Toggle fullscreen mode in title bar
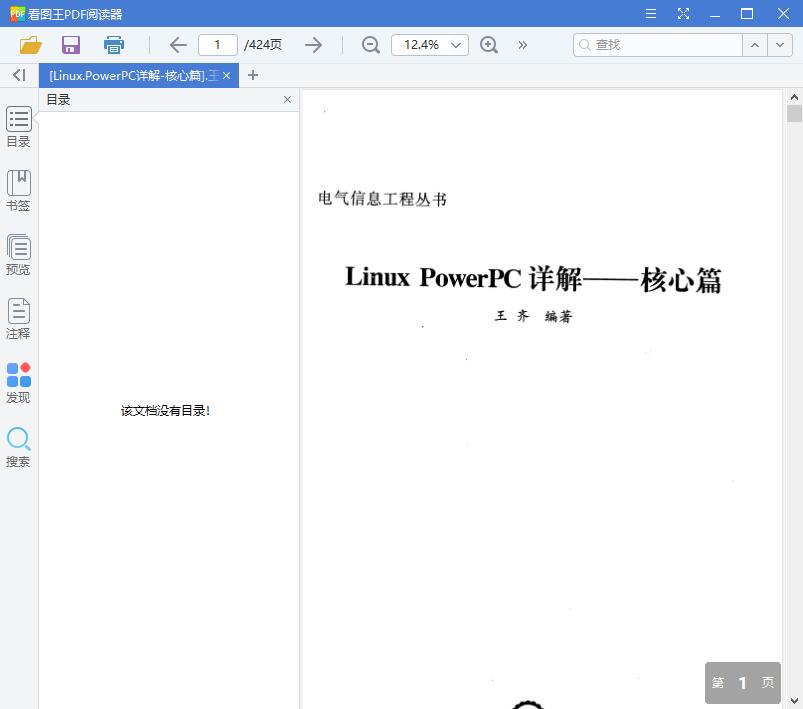Image resolution: width=803 pixels, height=709 pixels. 683,14
